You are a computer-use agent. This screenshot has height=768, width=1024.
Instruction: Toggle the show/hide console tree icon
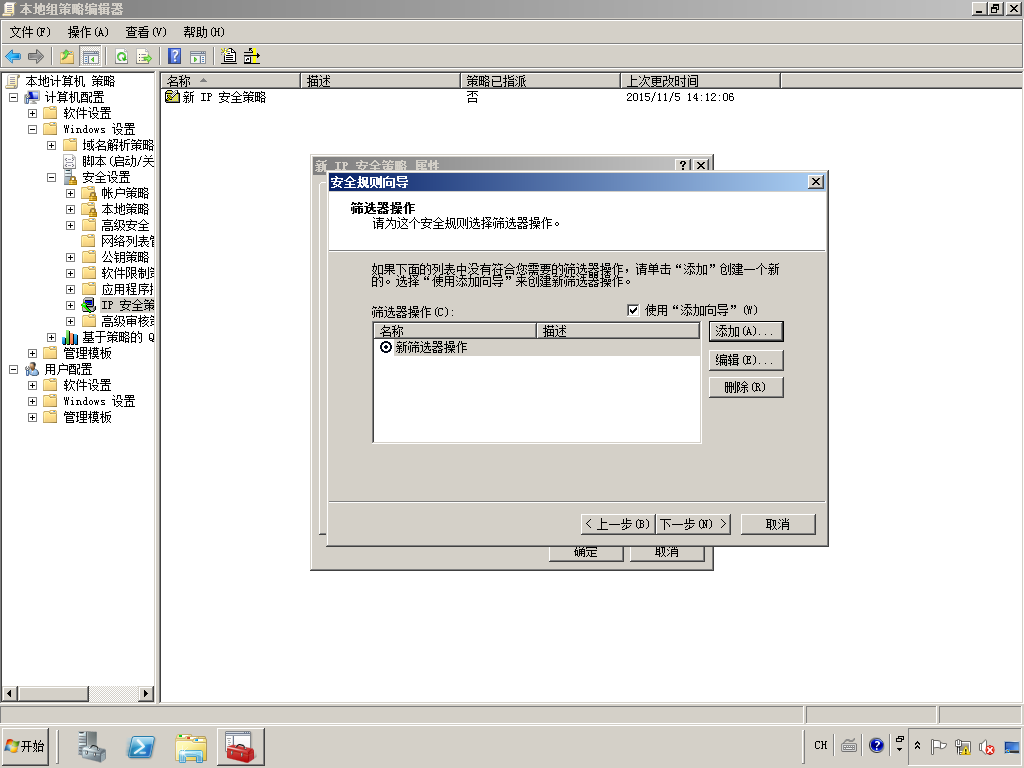[x=90, y=57]
